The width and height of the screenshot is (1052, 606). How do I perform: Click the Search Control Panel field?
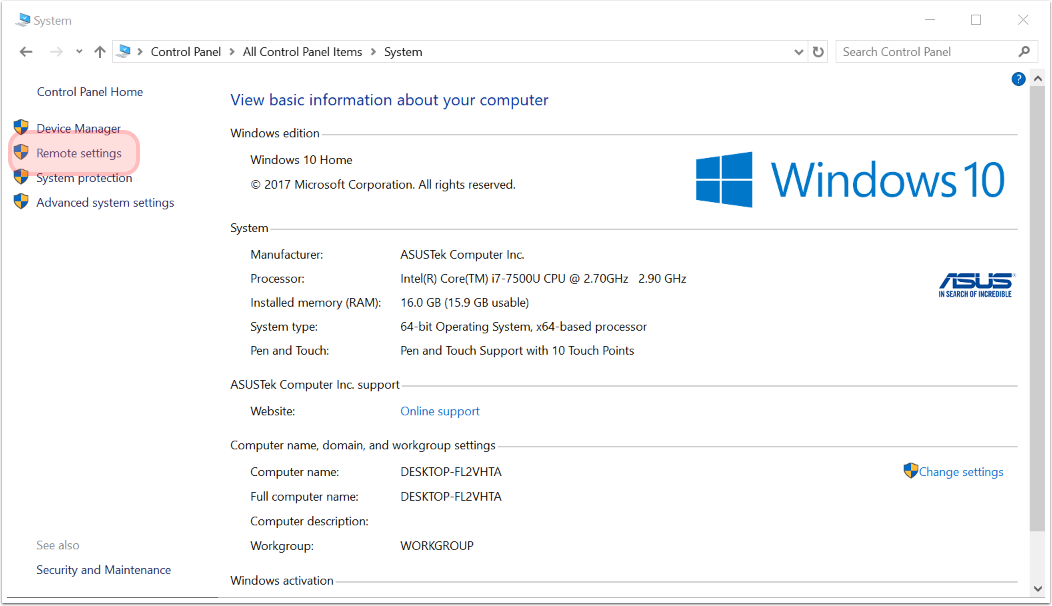click(935, 52)
